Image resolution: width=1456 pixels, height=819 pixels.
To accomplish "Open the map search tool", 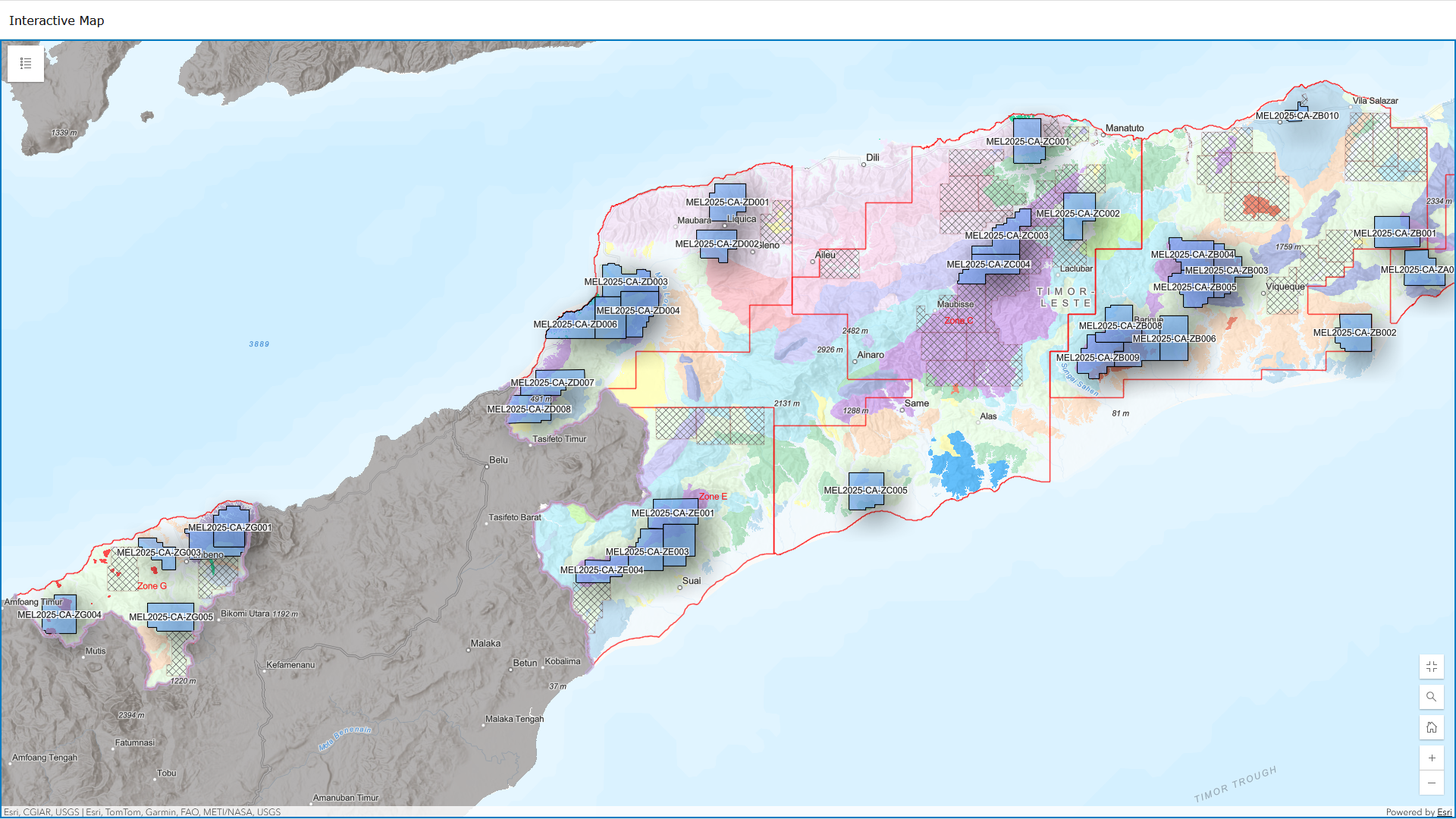I will pos(1431,697).
